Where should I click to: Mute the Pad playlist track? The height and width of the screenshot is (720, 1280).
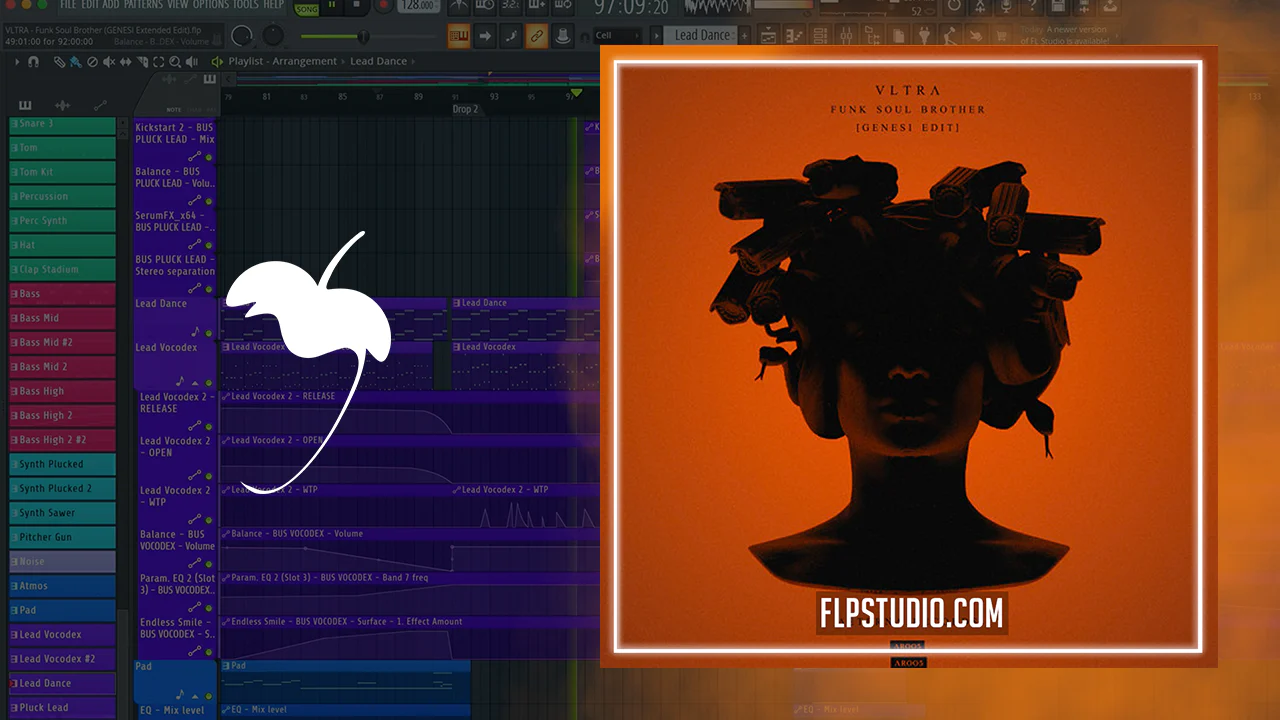coord(209,696)
